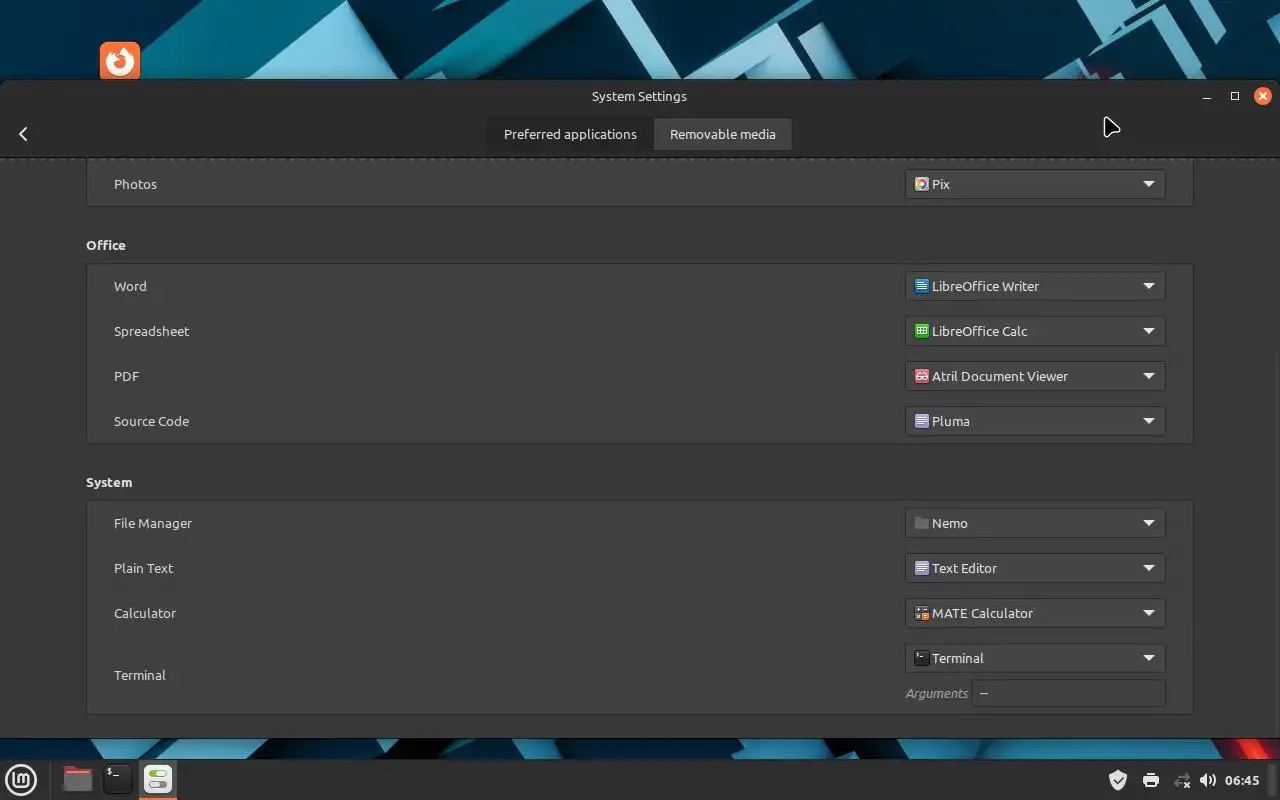Go back using the back arrow
The height and width of the screenshot is (800, 1280).
click(x=23, y=134)
